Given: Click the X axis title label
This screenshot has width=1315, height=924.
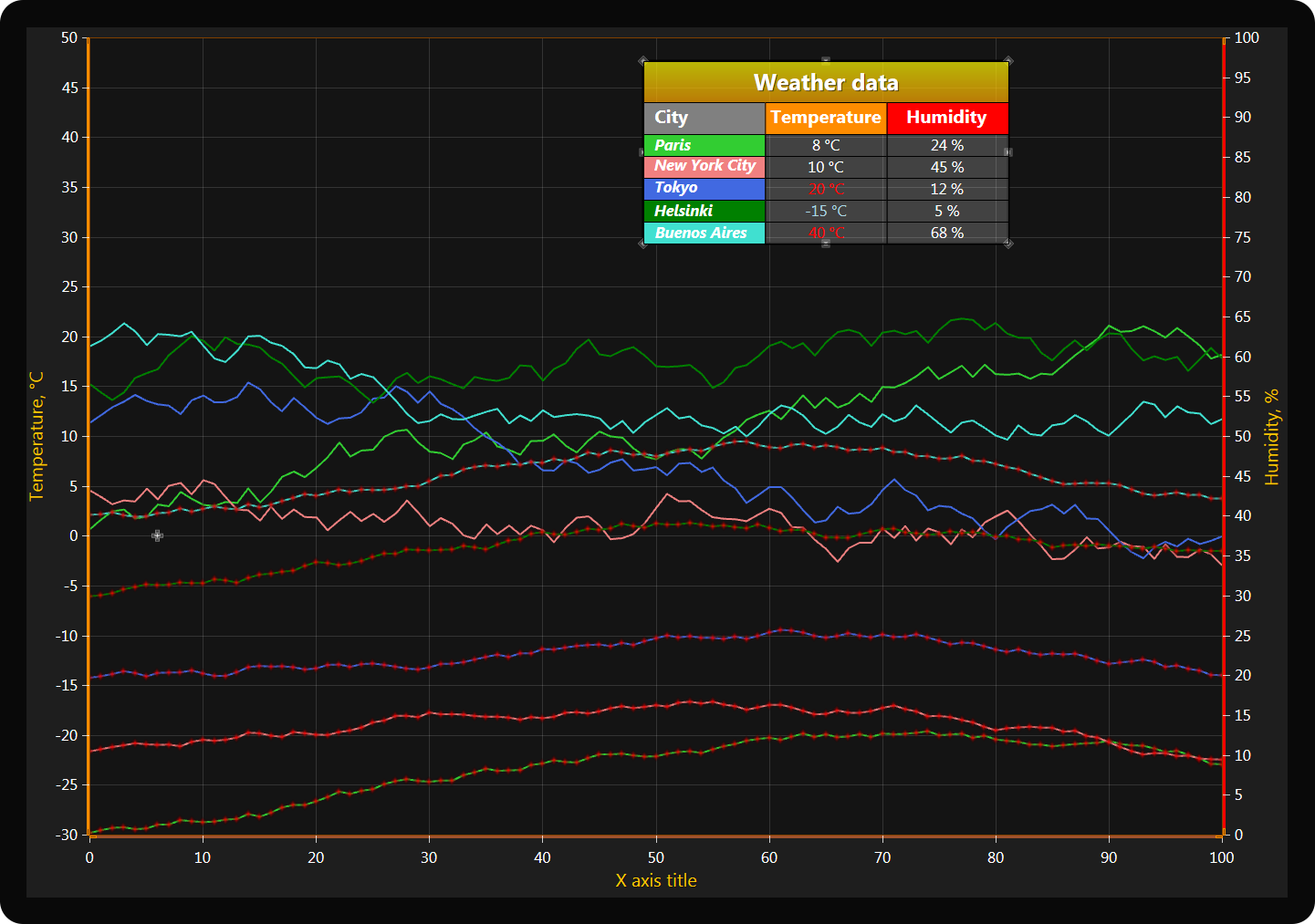Looking at the screenshot, I should coord(655,880).
